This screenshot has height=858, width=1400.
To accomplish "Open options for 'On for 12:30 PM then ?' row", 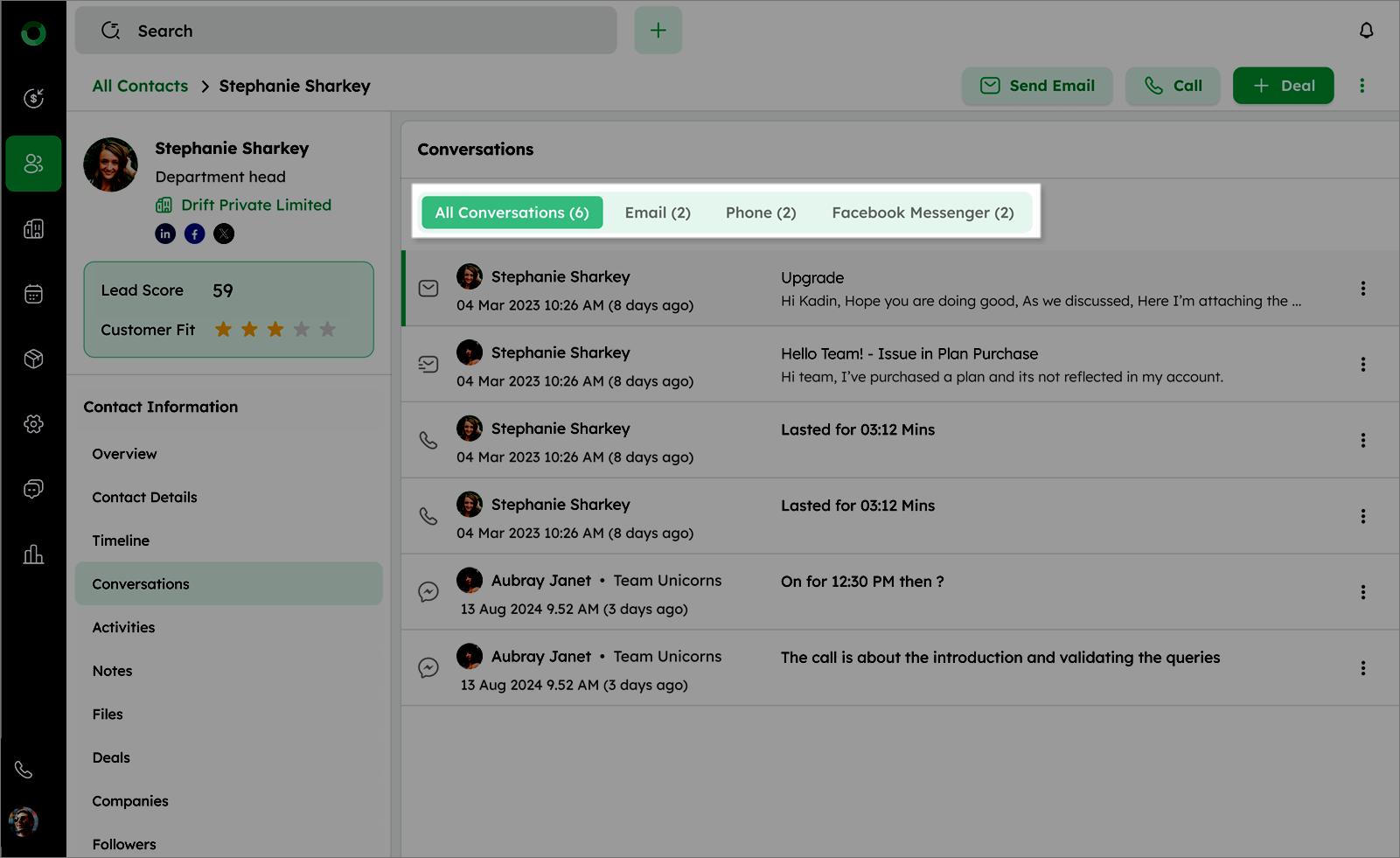I will pos(1362,592).
